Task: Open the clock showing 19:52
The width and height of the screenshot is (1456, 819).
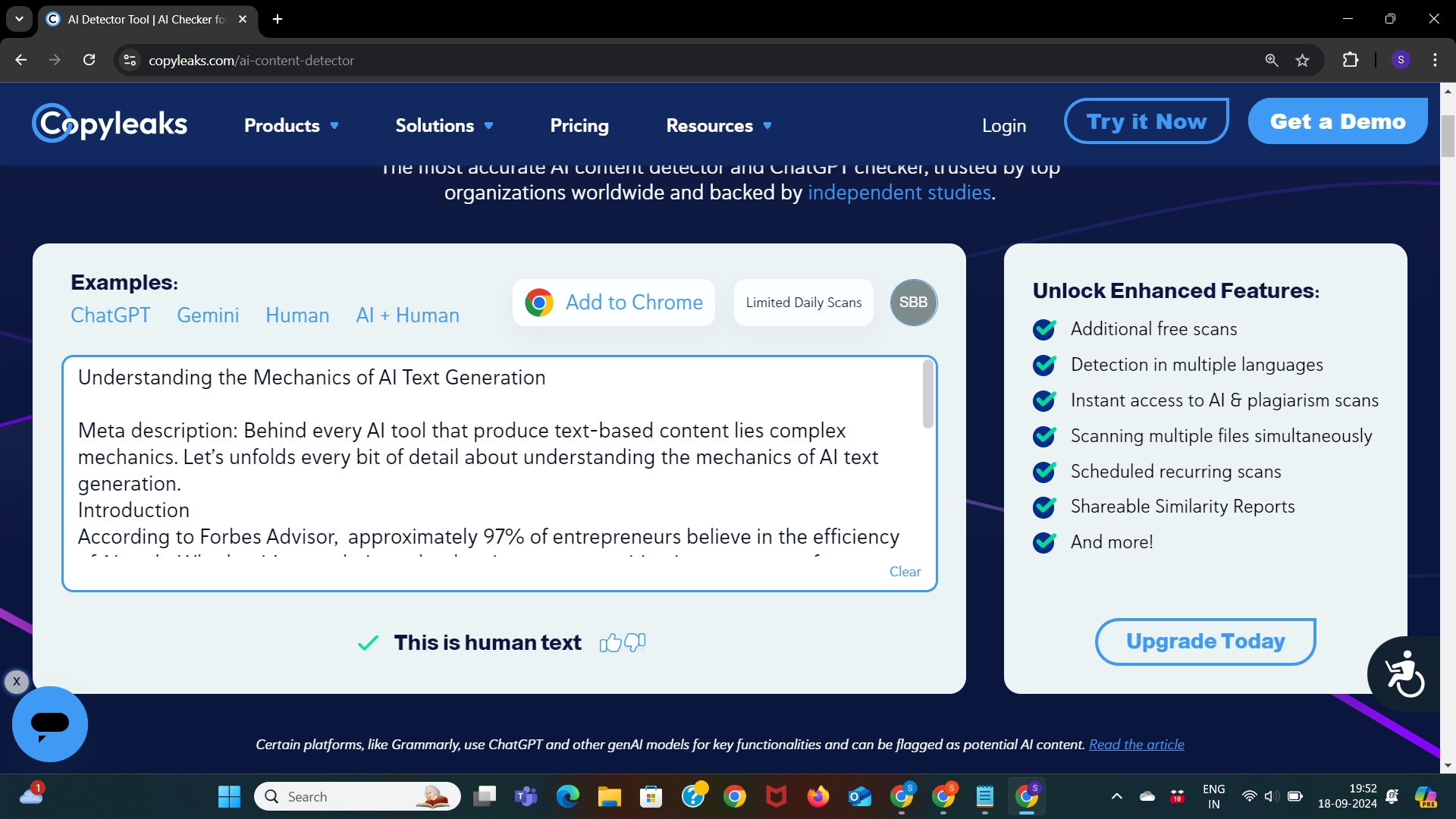Action: tap(1347, 796)
